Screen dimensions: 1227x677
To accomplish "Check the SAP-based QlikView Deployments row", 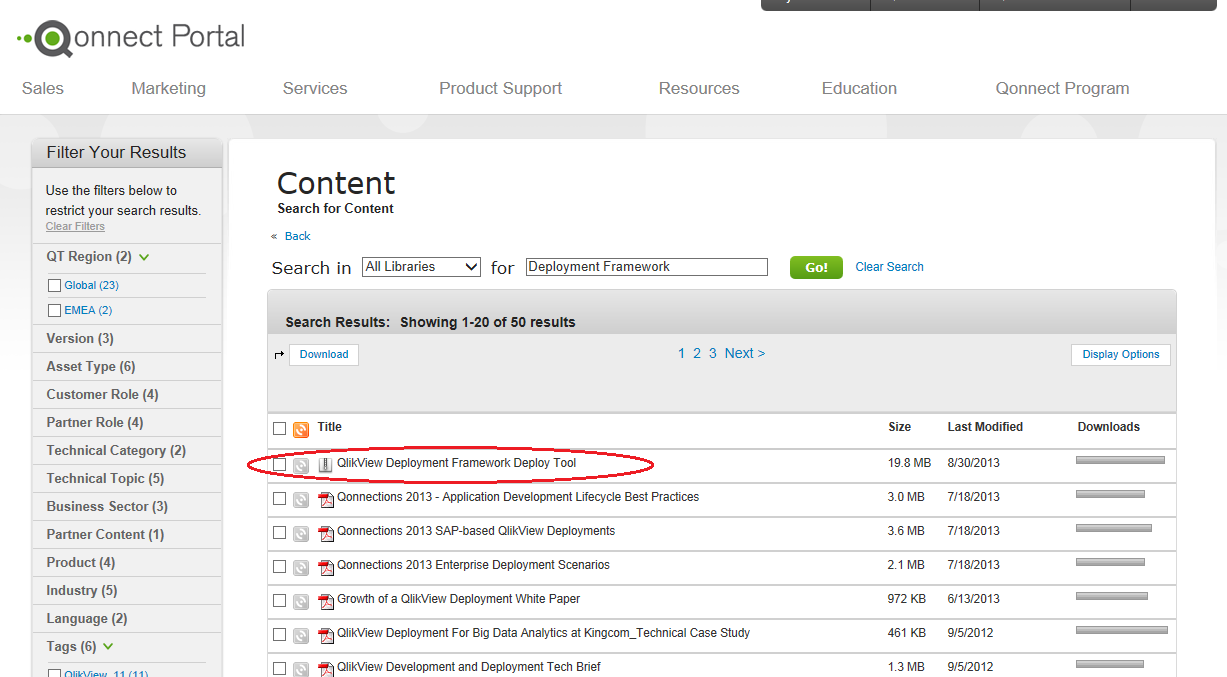I will [280, 532].
